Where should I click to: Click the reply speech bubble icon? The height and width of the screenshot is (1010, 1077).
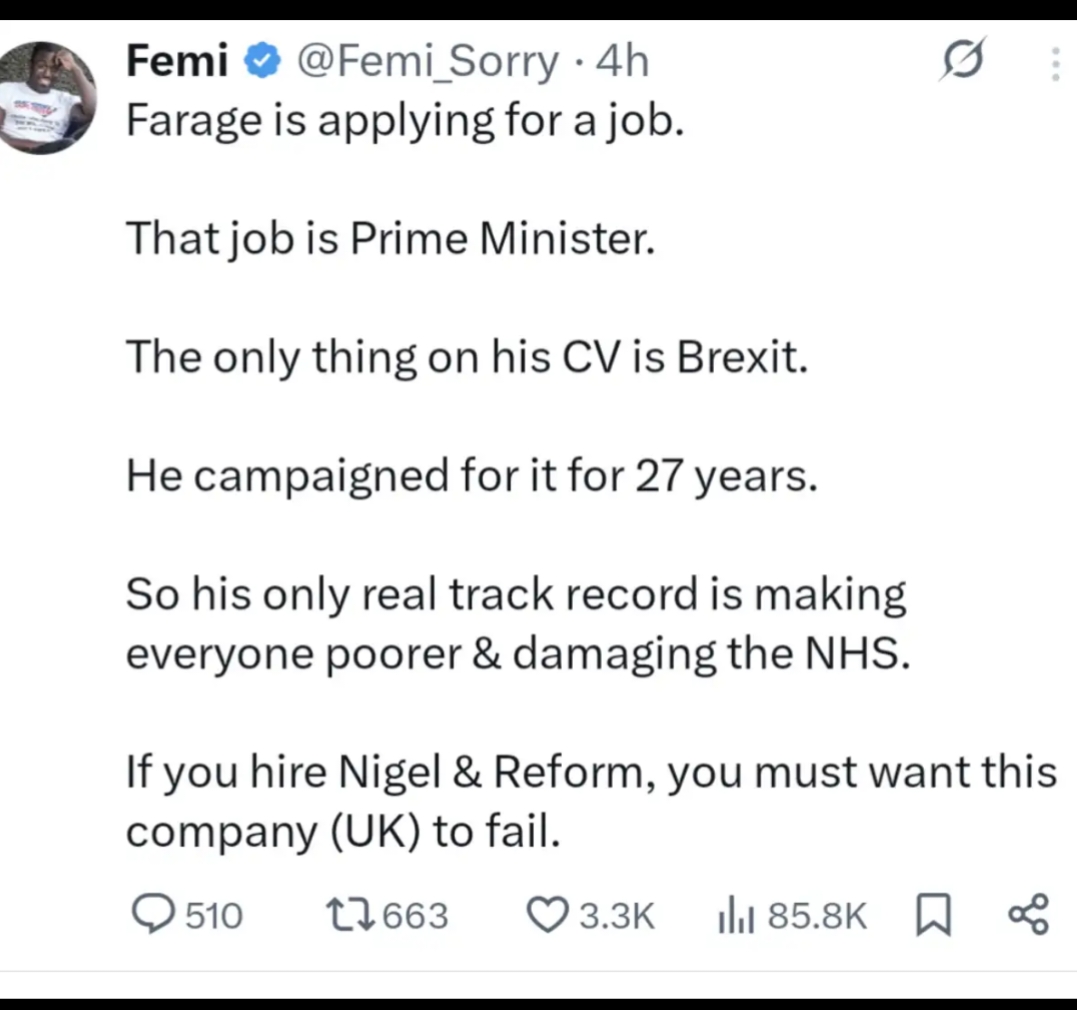pyautogui.click(x=152, y=914)
